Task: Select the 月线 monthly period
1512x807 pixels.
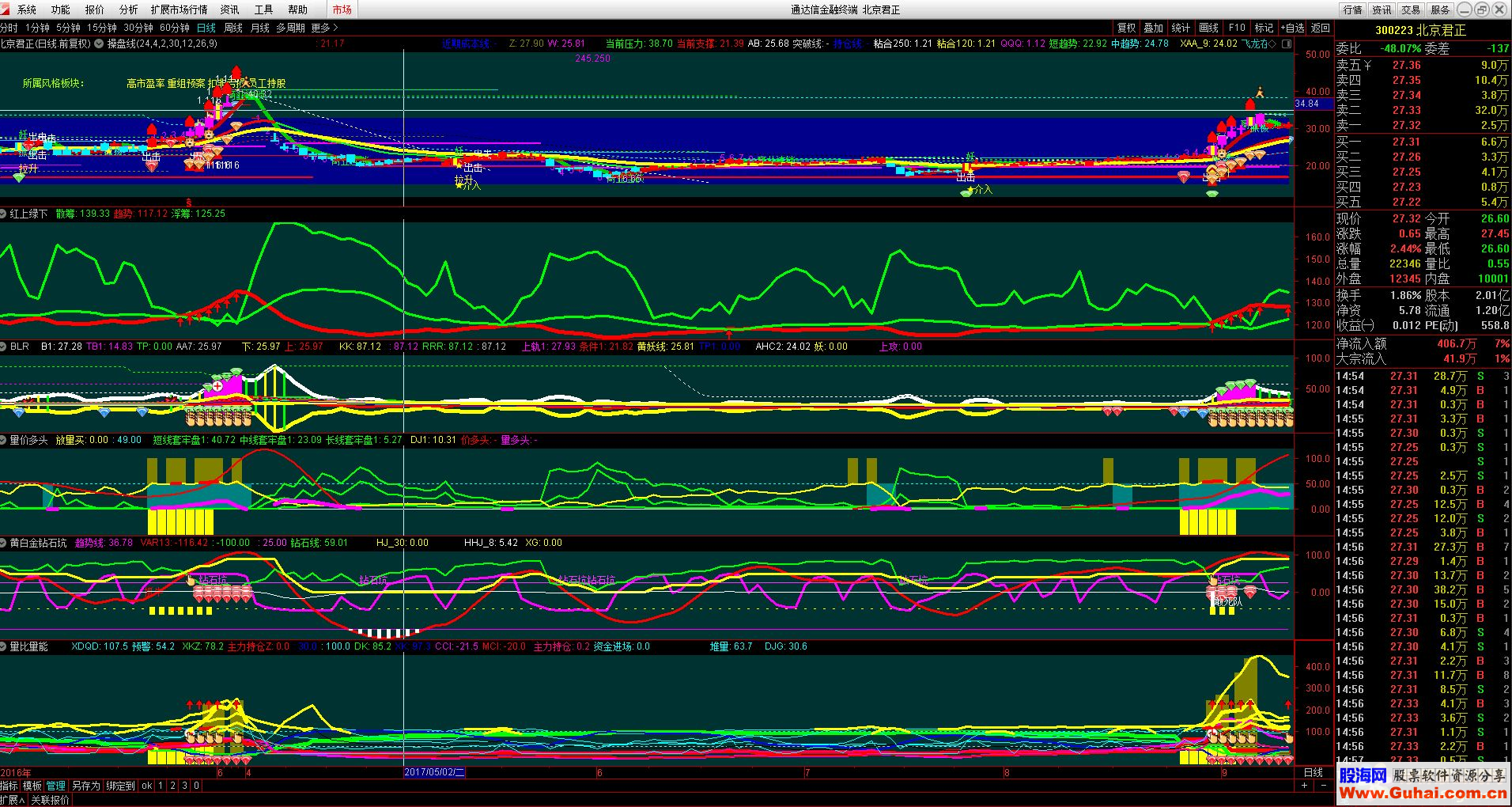Action: click(x=260, y=28)
